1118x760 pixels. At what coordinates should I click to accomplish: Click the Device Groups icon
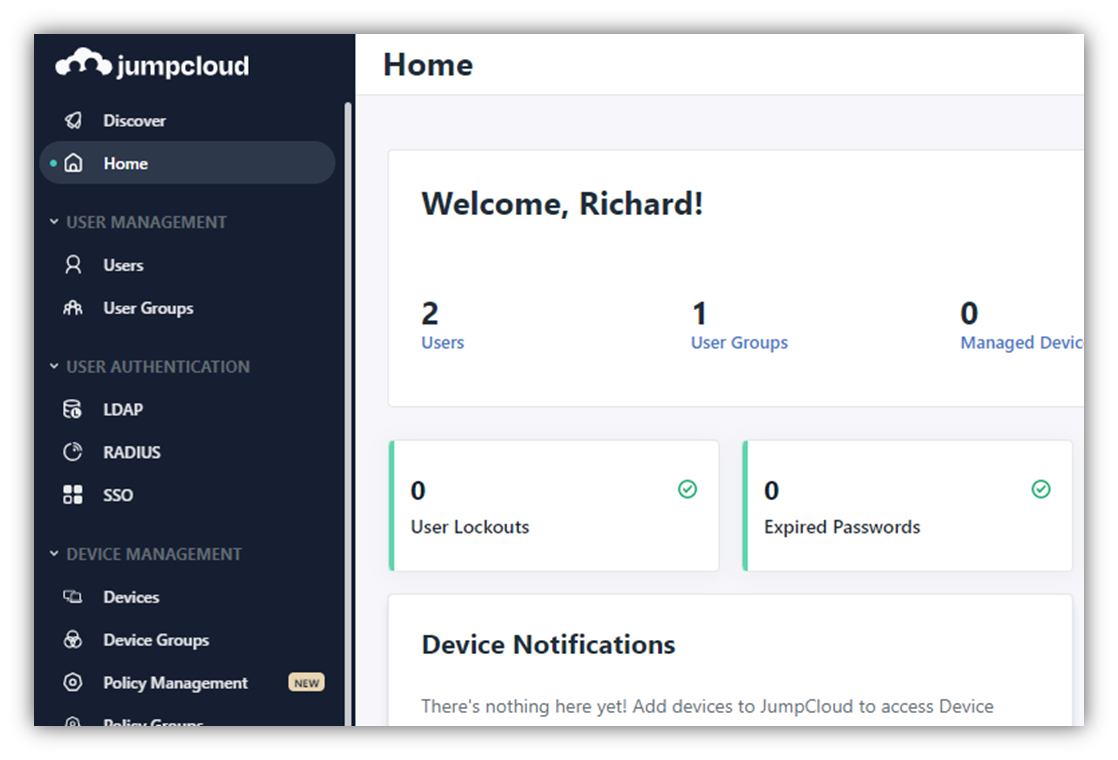73,640
